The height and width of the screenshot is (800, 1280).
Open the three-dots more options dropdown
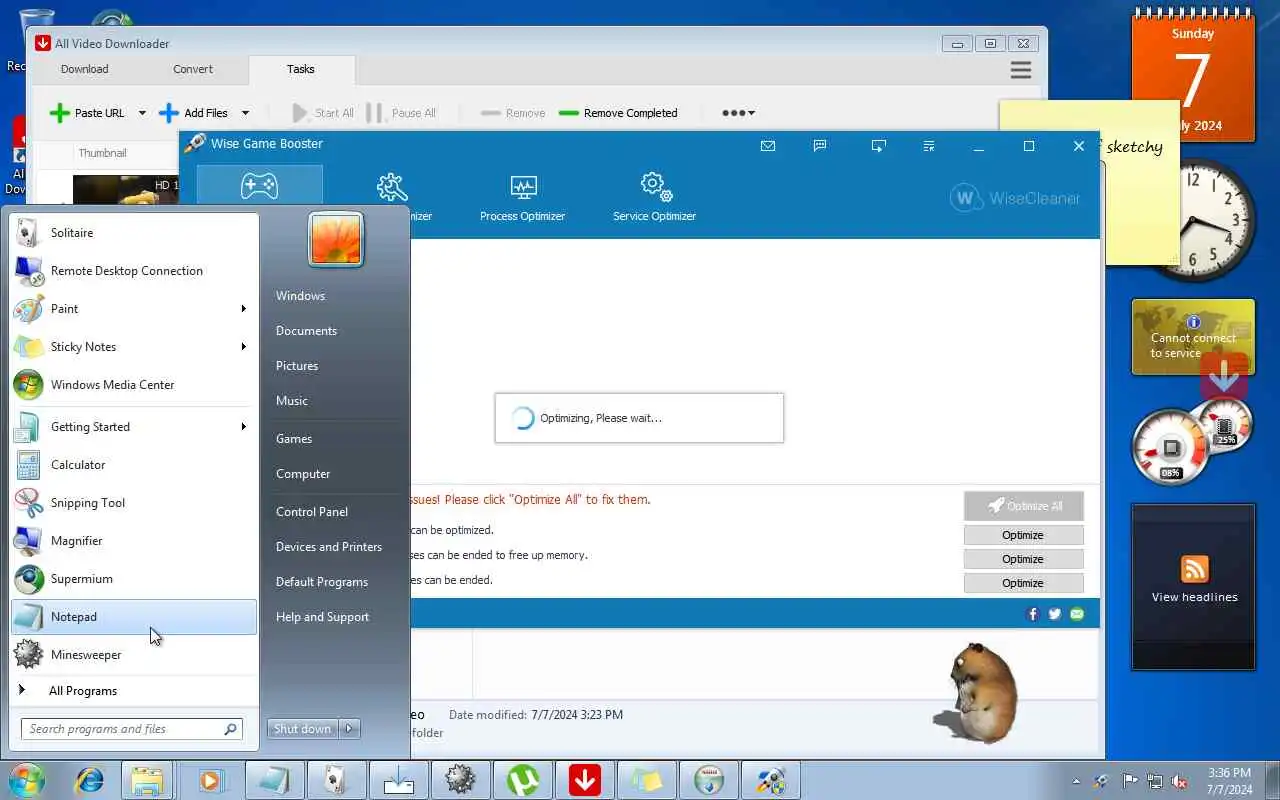tap(739, 113)
